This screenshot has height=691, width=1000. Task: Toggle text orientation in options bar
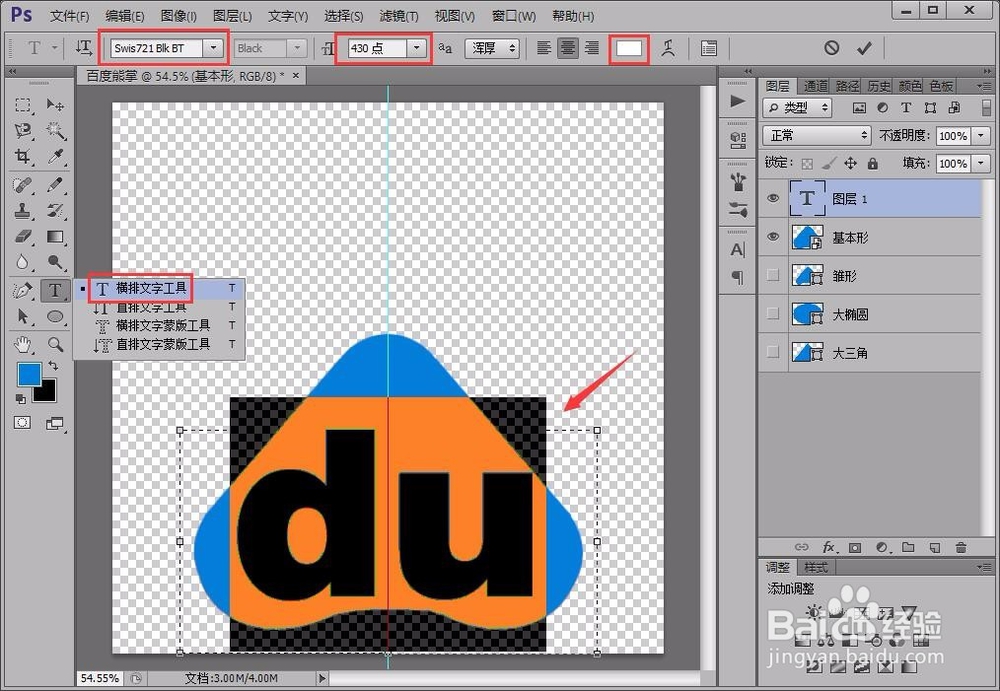[84, 48]
